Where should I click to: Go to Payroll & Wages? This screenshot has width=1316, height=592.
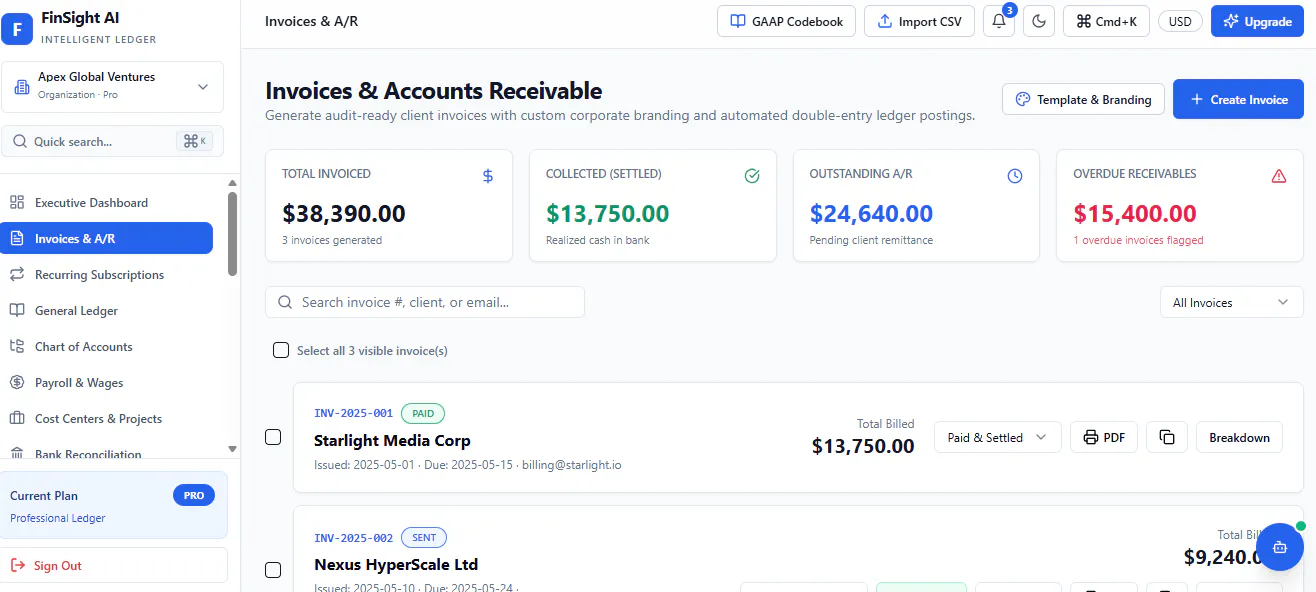point(107,383)
